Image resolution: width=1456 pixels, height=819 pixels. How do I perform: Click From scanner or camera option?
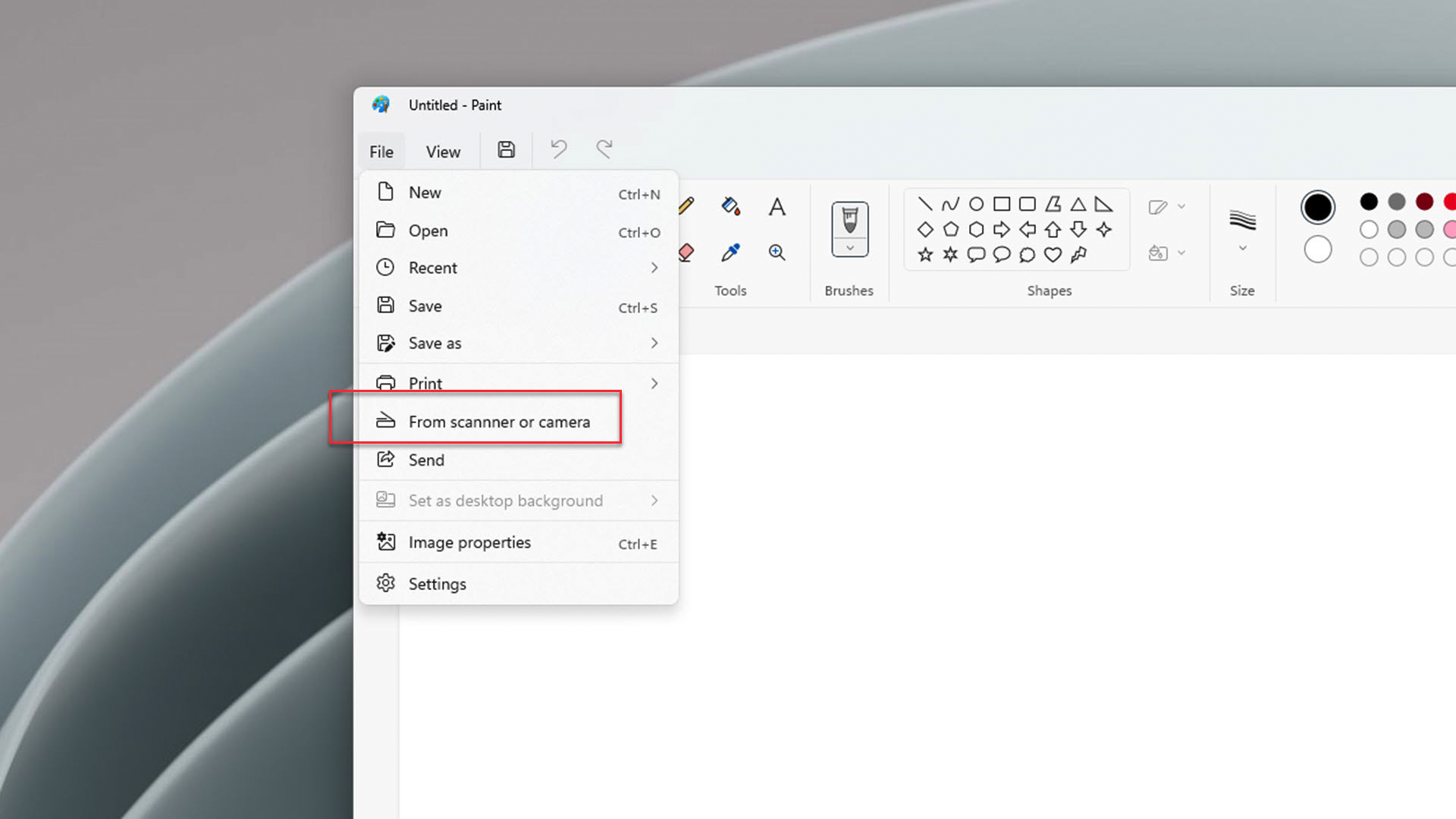499,421
